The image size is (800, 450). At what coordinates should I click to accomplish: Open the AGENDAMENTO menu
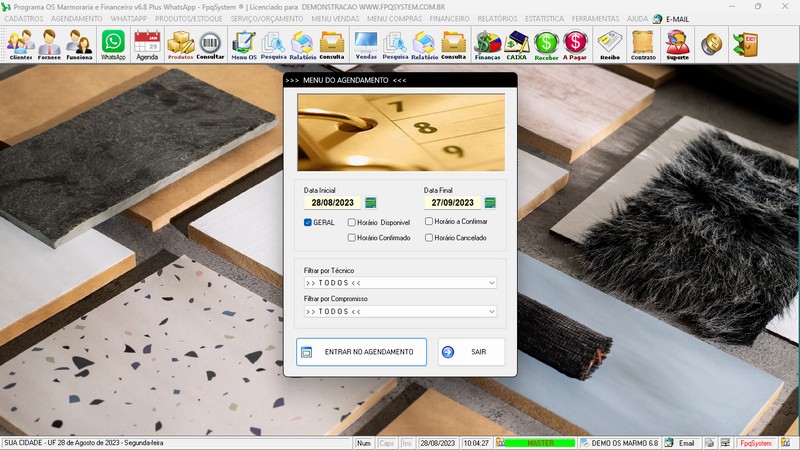click(77, 19)
